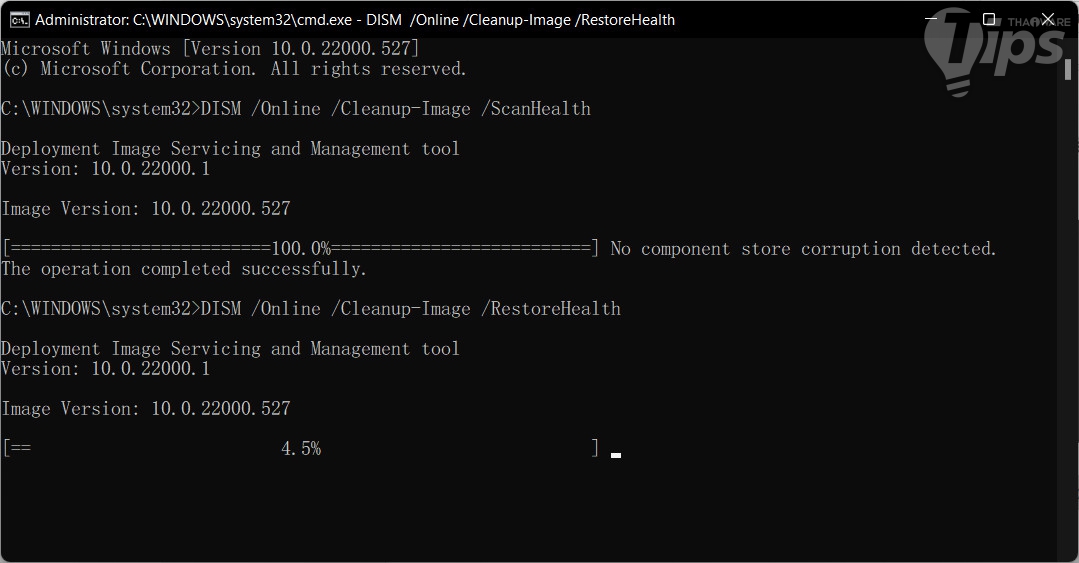Click the blinking cursor after the progress bar

point(616,454)
